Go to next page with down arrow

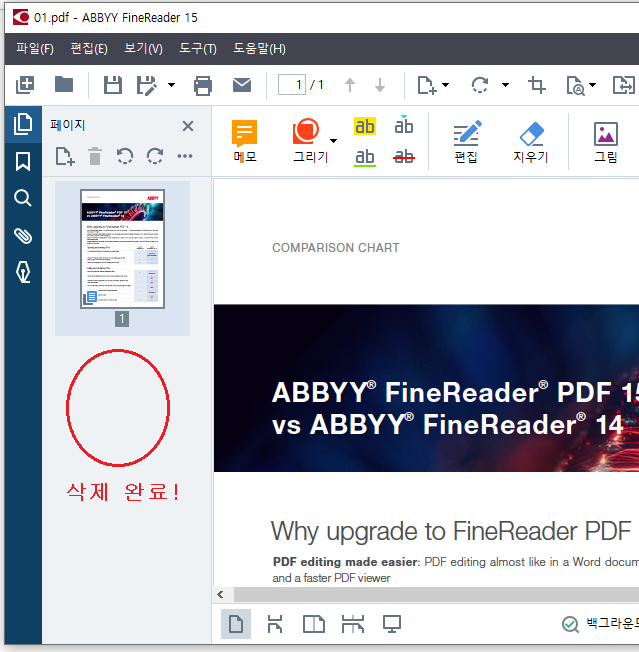pos(380,85)
